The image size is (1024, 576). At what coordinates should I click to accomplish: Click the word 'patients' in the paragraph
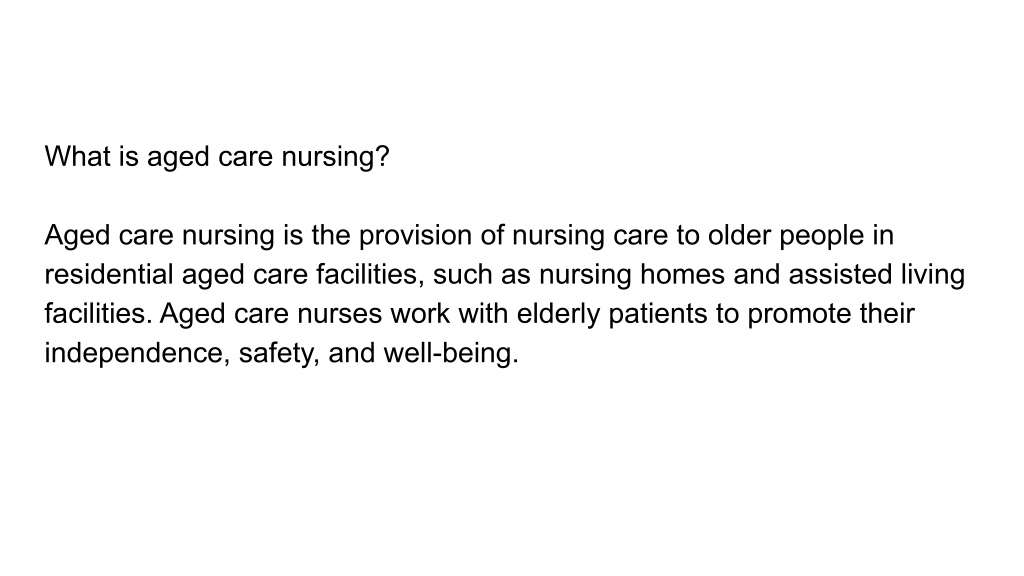pos(658,315)
